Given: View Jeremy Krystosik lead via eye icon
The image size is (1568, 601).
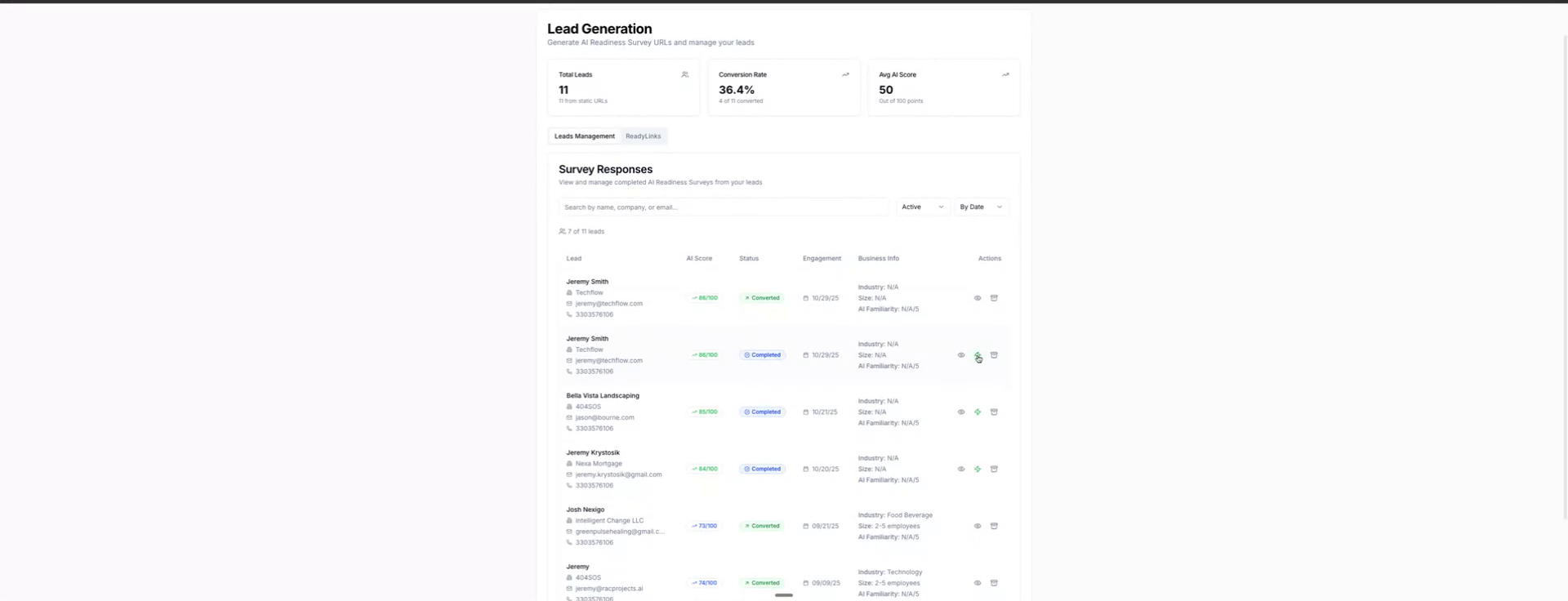Looking at the screenshot, I should [961, 470].
